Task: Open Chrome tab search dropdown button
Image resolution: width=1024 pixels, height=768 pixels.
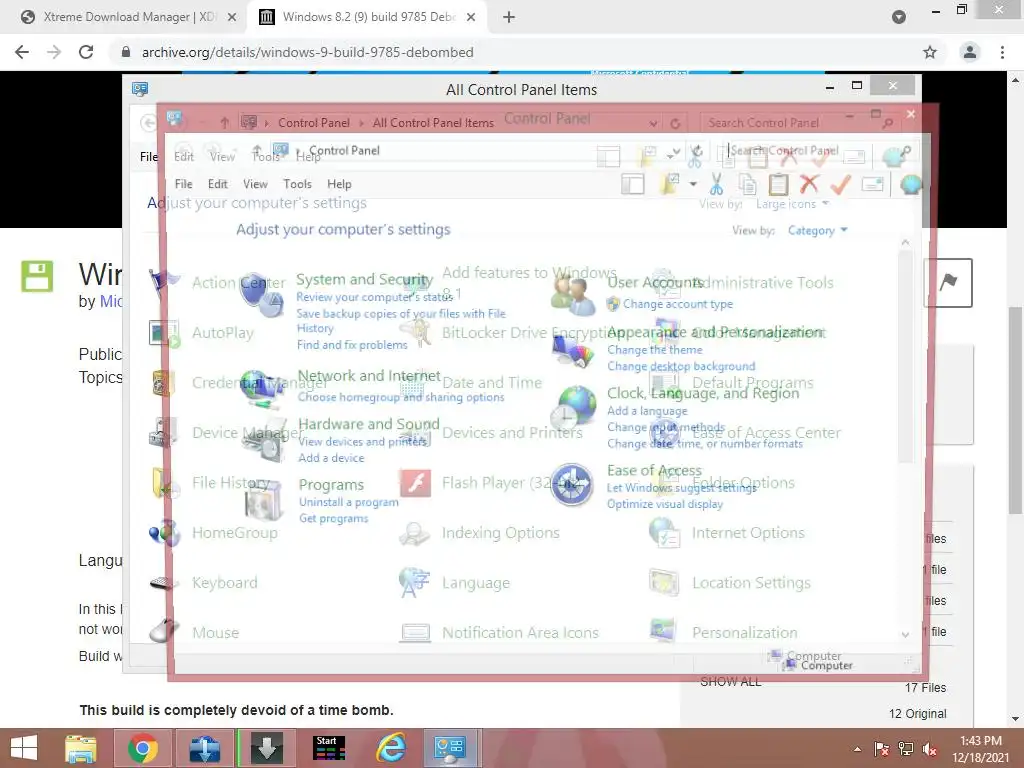Action: click(899, 17)
